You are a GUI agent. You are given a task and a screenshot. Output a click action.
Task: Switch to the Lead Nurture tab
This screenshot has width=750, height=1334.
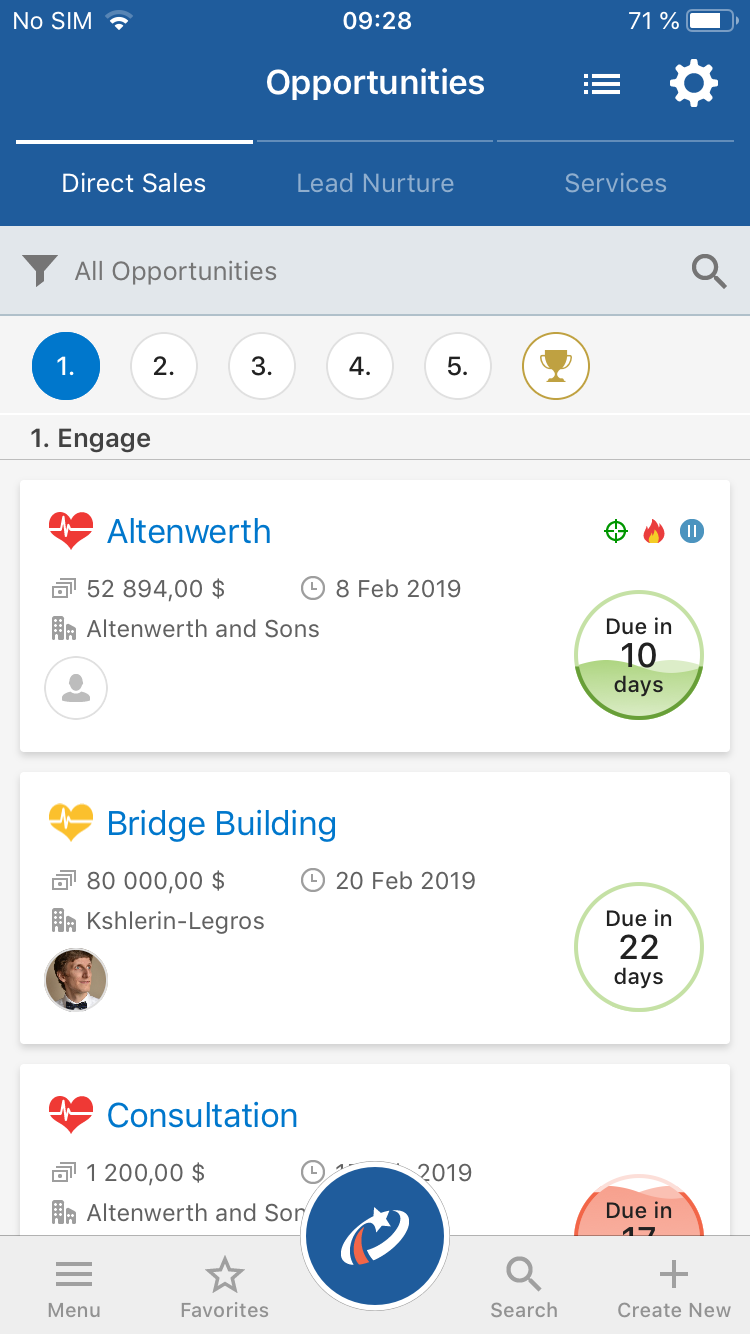[x=375, y=183]
